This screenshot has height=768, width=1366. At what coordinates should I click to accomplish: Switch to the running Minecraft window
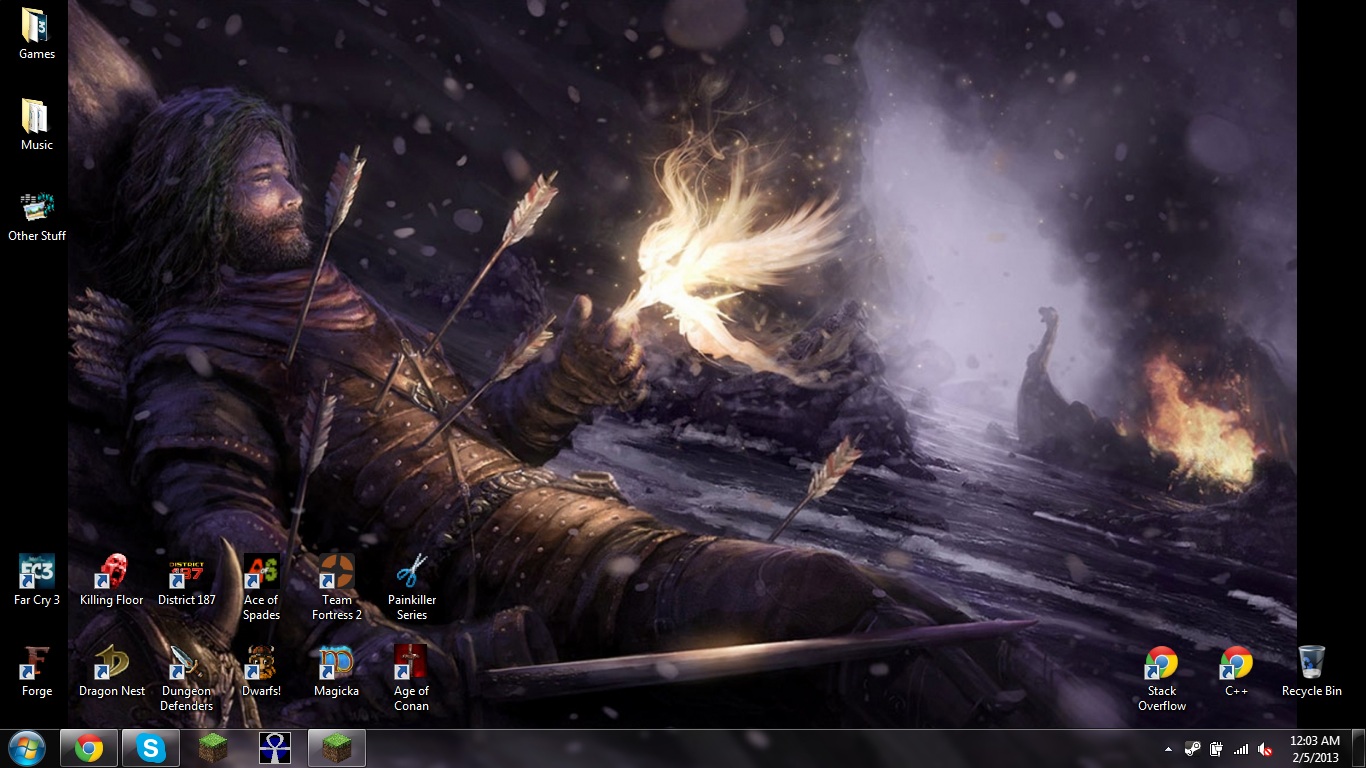click(336, 747)
